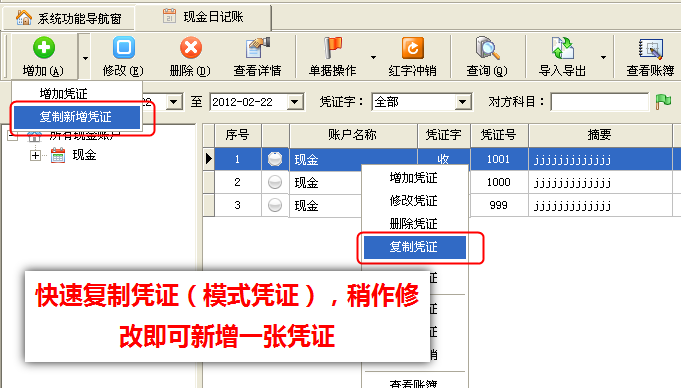Expand the 现金 tree node
This screenshot has width=681, height=388.
pos(35,155)
